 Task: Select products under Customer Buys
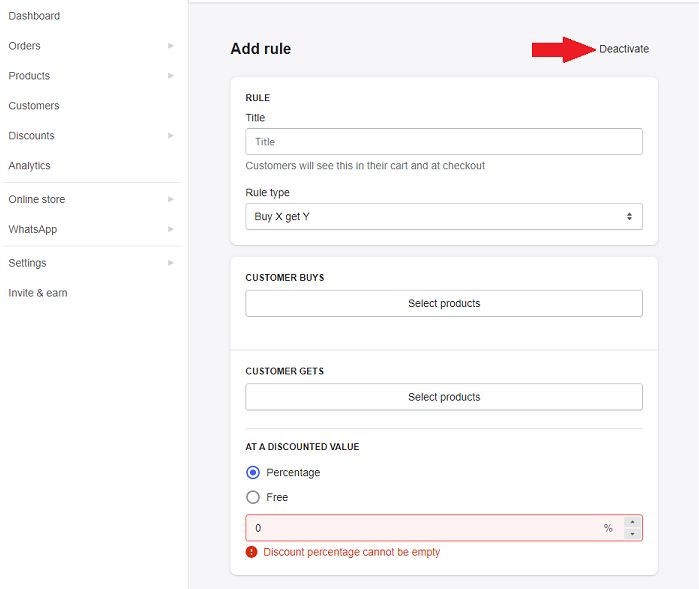tap(444, 304)
